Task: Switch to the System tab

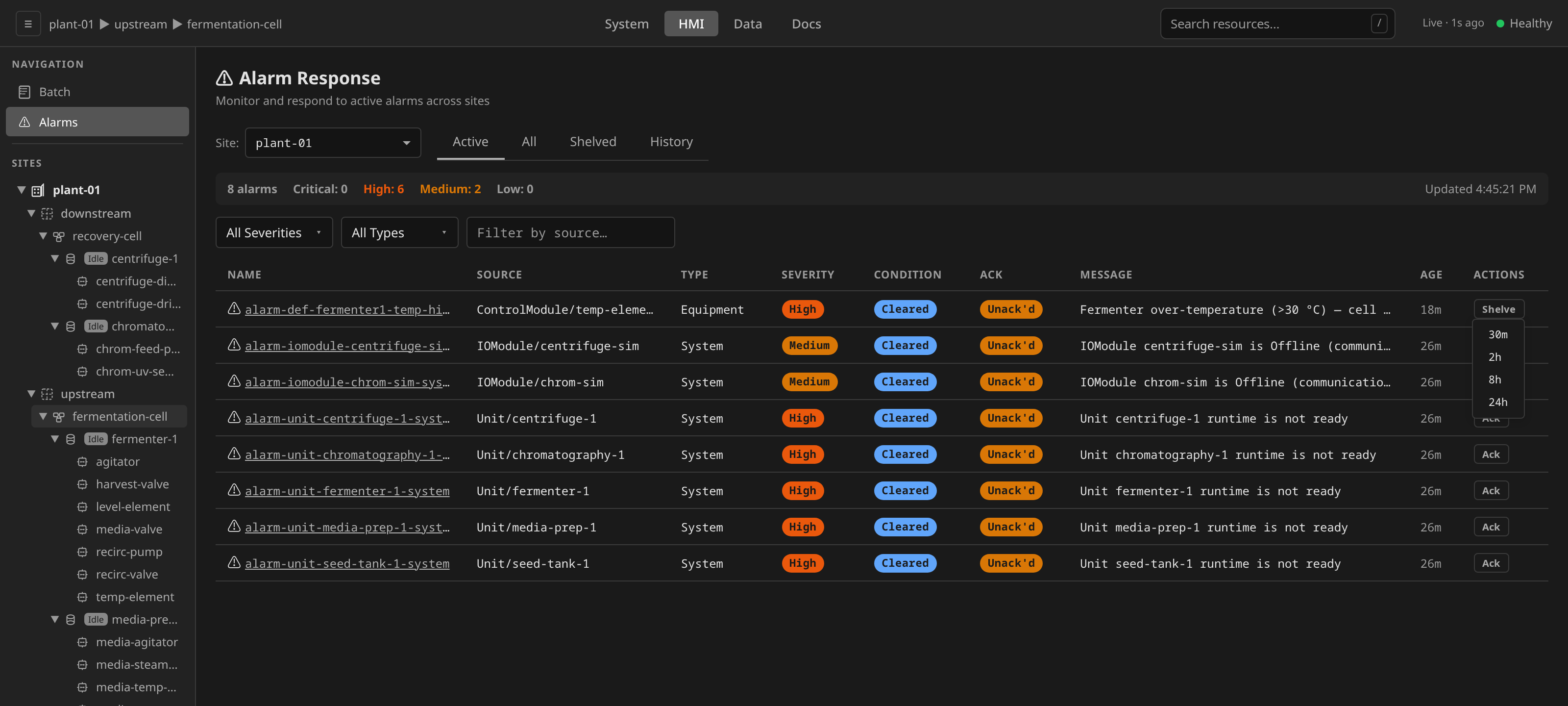Action: [x=626, y=24]
